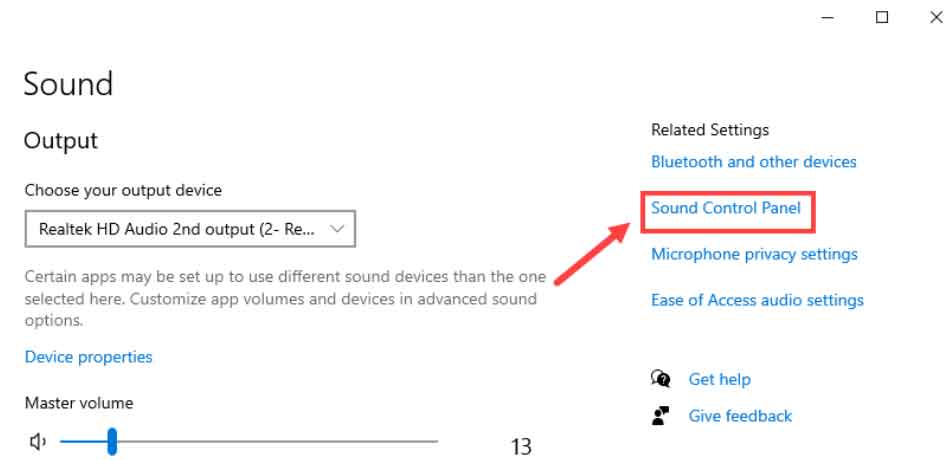Close the Sound settings window
Screen dimensions: 948x460
935,18
